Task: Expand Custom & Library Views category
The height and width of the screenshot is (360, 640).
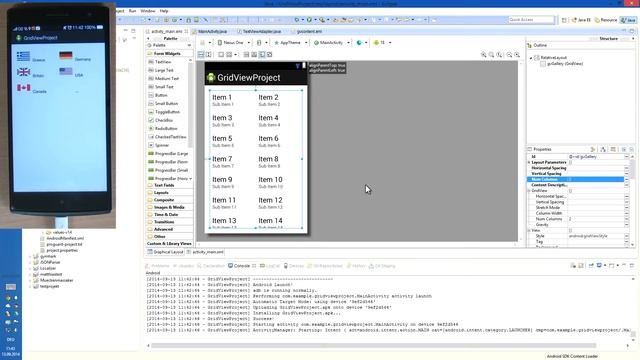Action: pos(169,244)
